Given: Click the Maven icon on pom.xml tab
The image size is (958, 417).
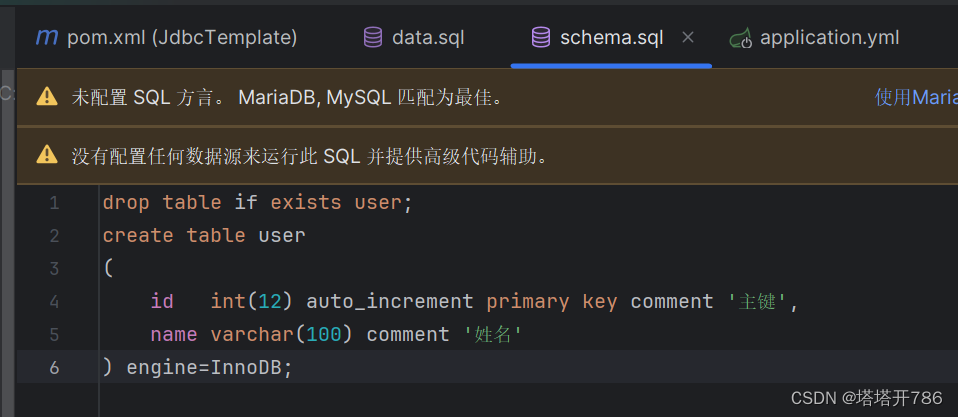Looking at the screenshot, I should [x=46, y=38].
